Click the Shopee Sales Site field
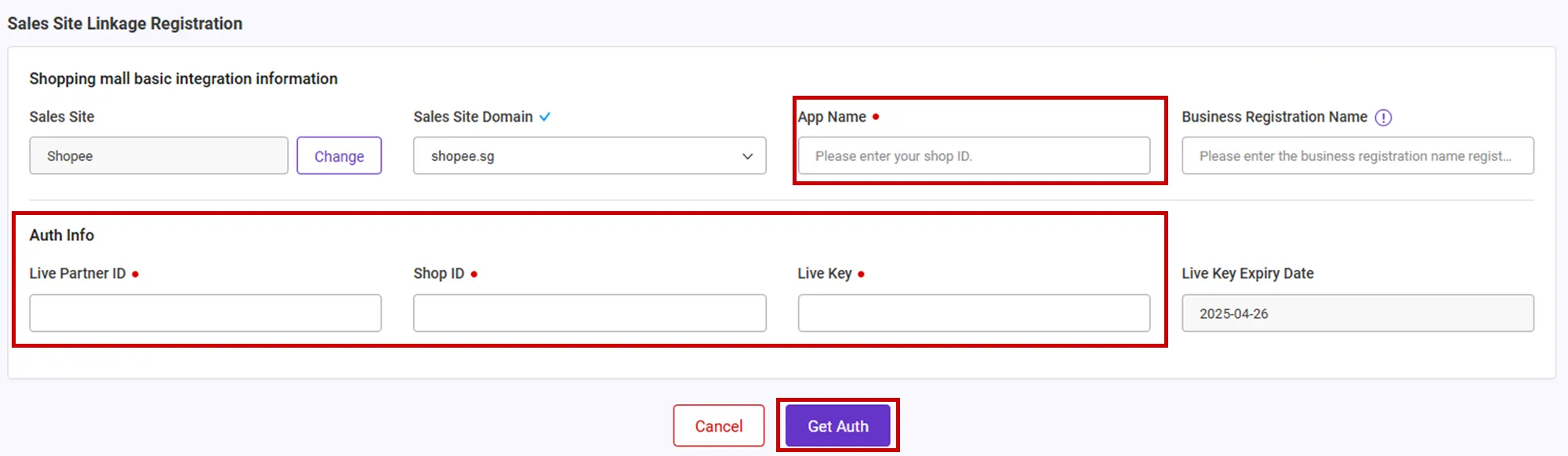Image resolution: width=1568 pixels, height=456 pixels. [x=158, y=156]
